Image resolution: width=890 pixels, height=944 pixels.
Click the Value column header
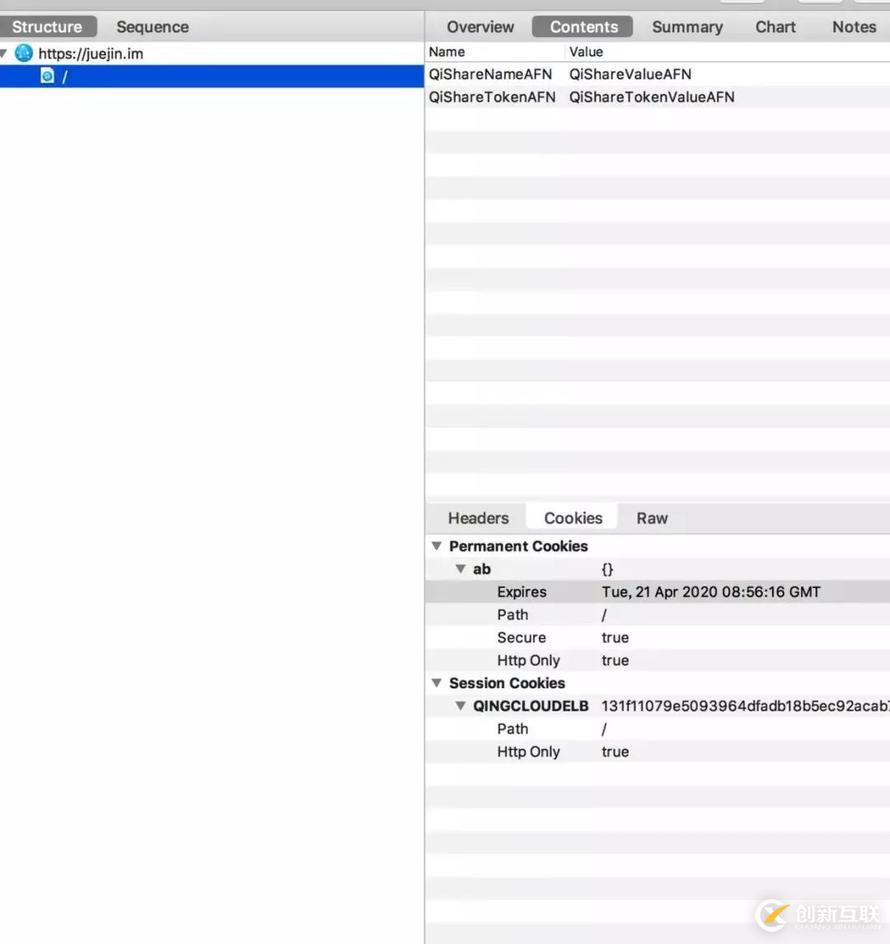586,52
